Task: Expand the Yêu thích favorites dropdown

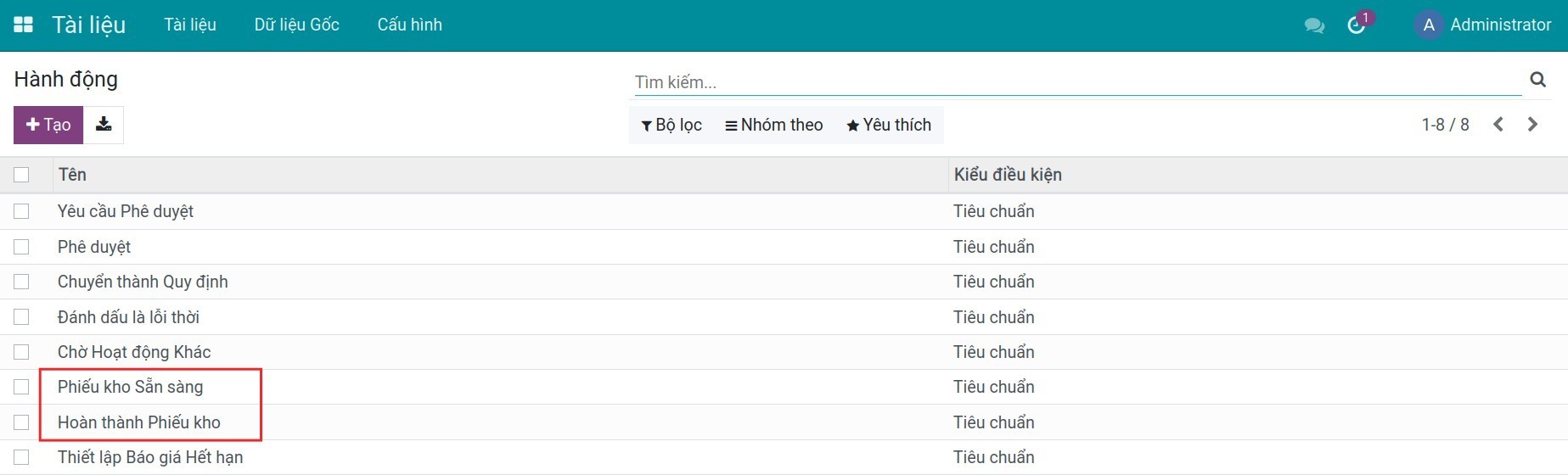Action: pos(889,125)
